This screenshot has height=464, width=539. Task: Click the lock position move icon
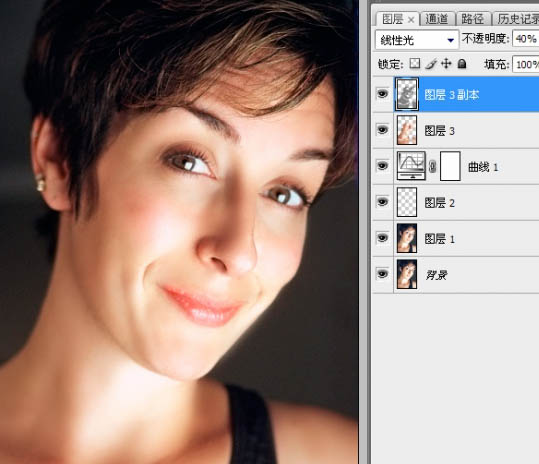446,64
